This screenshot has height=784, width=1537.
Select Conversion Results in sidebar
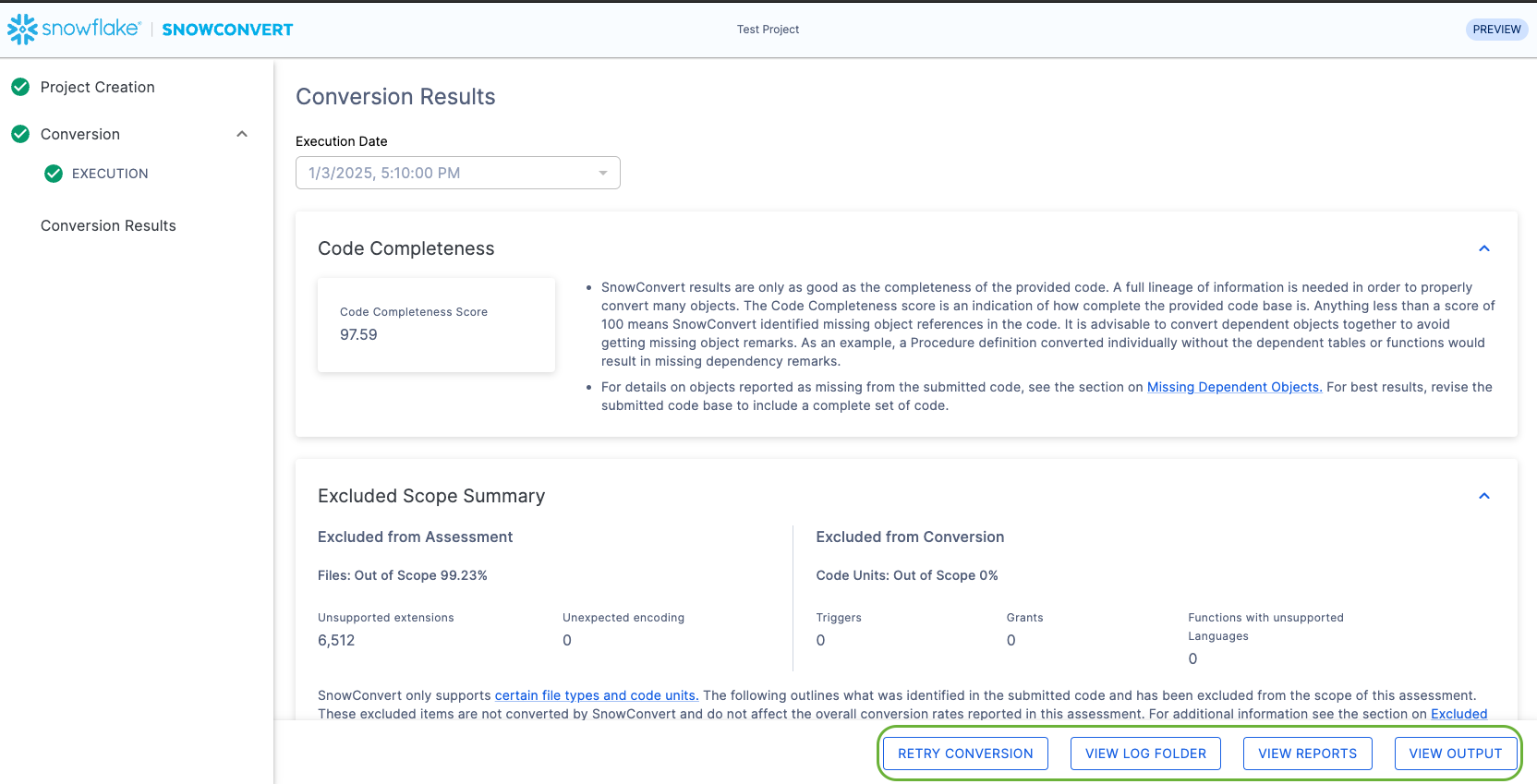click(108, 225)
